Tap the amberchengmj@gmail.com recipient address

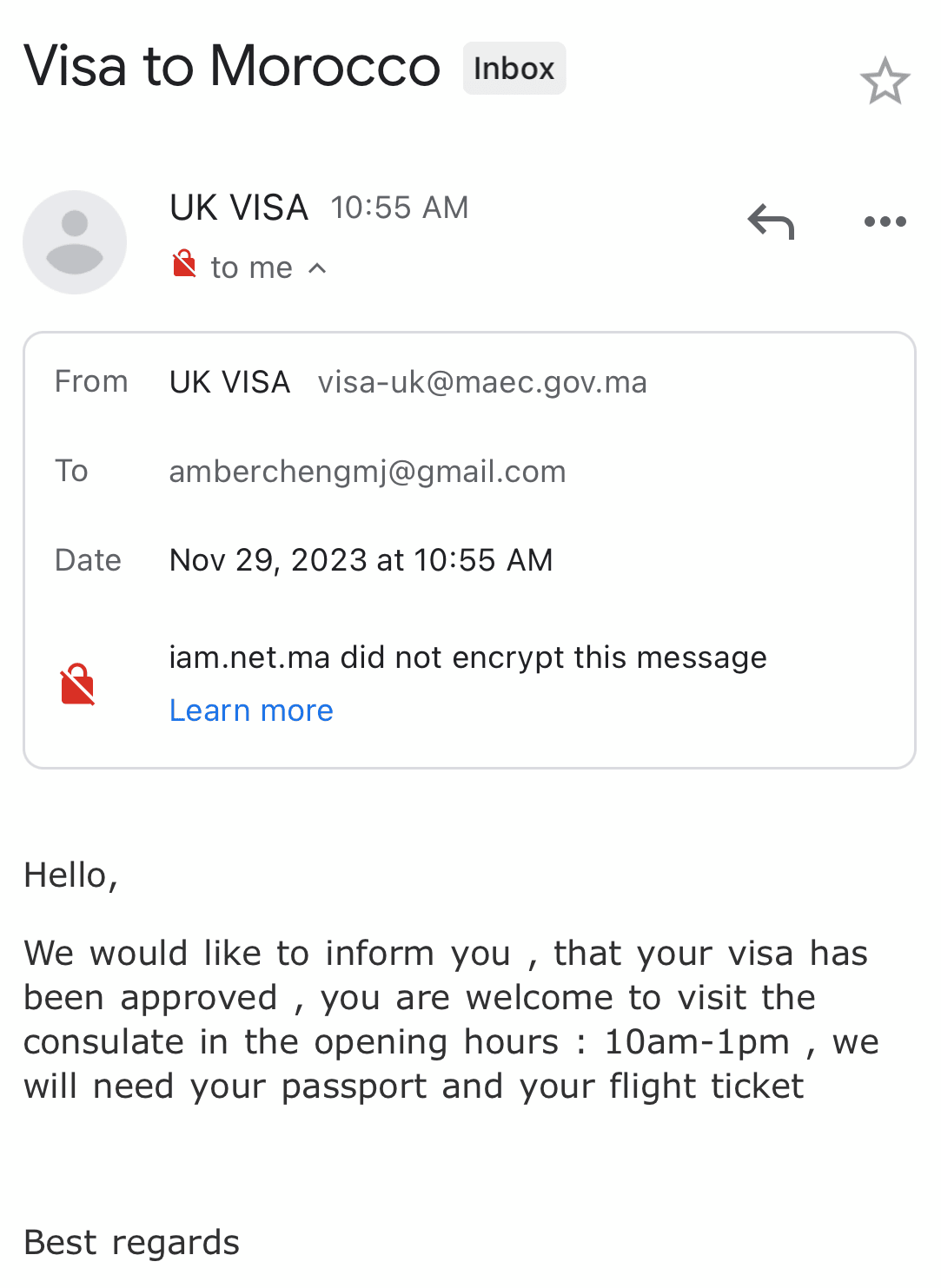(368, 472)
